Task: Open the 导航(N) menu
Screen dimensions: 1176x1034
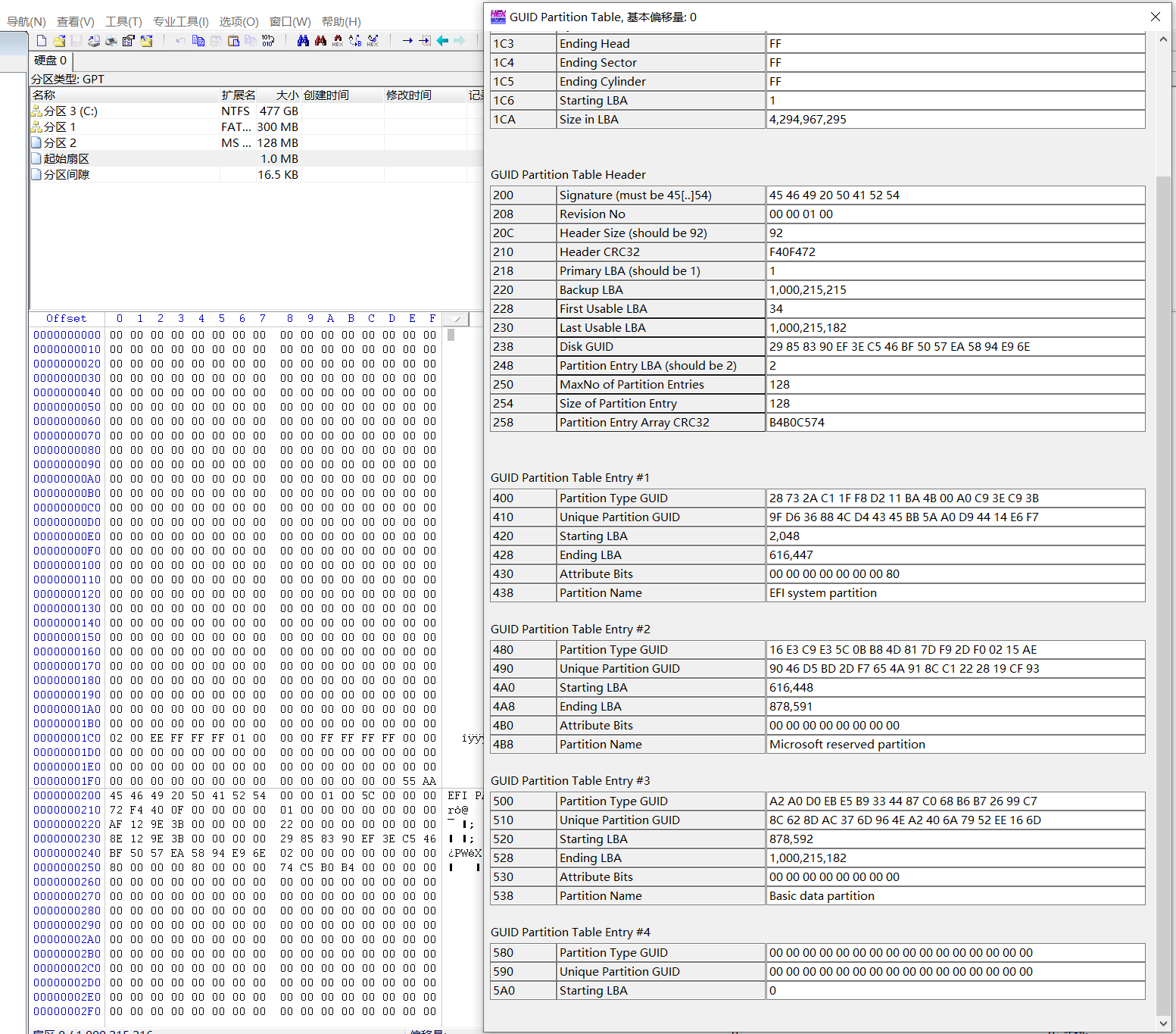Action: click(27, 21)
